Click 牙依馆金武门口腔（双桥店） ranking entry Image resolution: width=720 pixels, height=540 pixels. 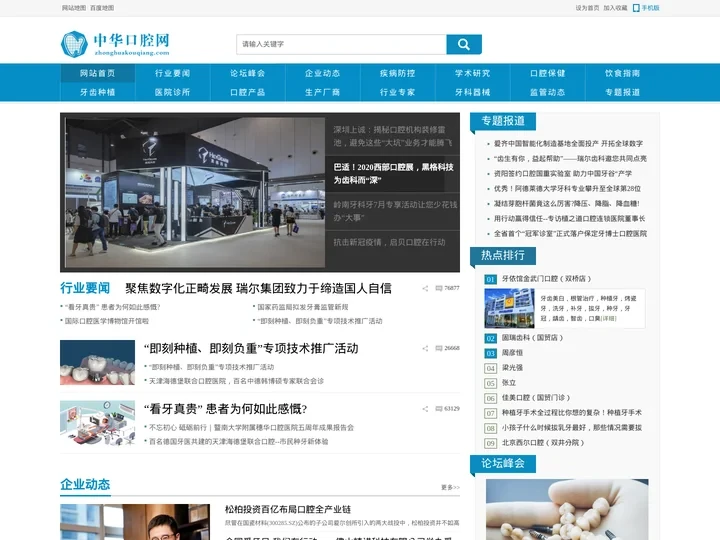click(546, 279)
